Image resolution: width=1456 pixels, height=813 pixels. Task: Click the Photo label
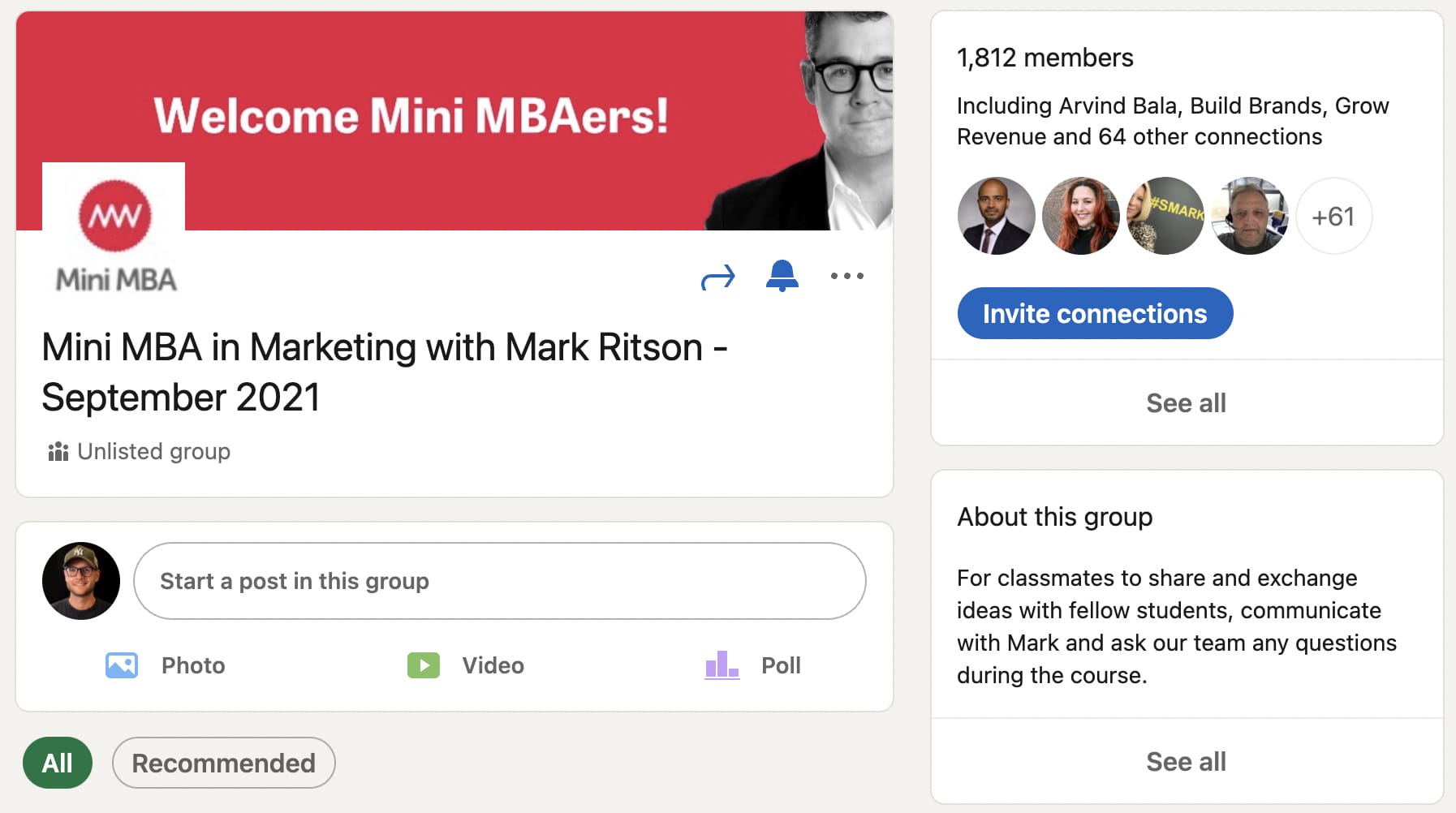[x=193, y=665]
